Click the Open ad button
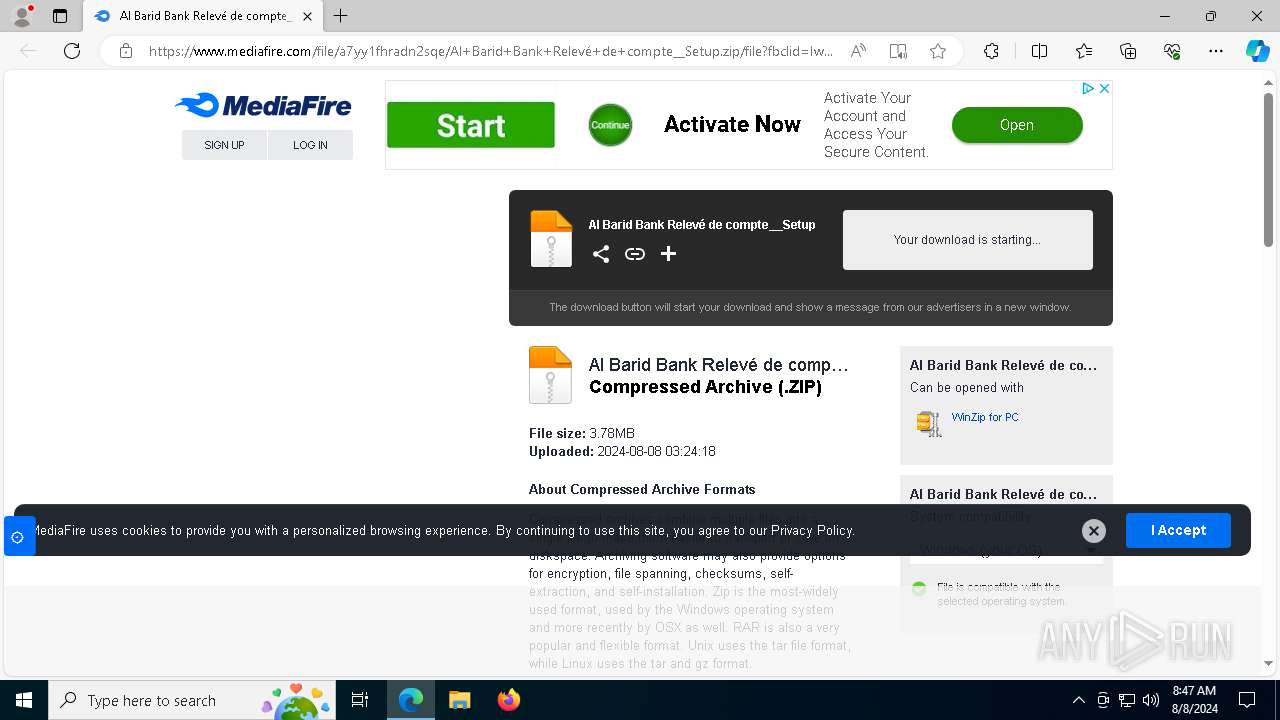Screen dimensions: 1280x720 pyautogui.click(x=1017, y=125)
